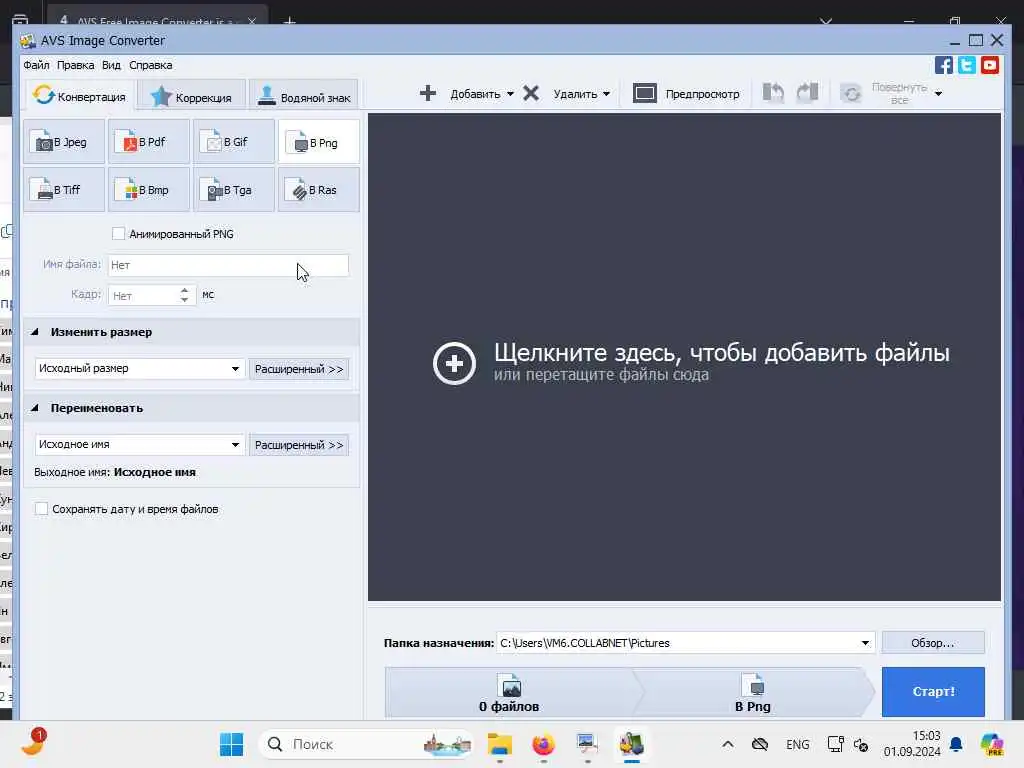The width and height of the screenshot is (1024, 768).
Task: Collapse the Resize section
Action: click(35, 332)
